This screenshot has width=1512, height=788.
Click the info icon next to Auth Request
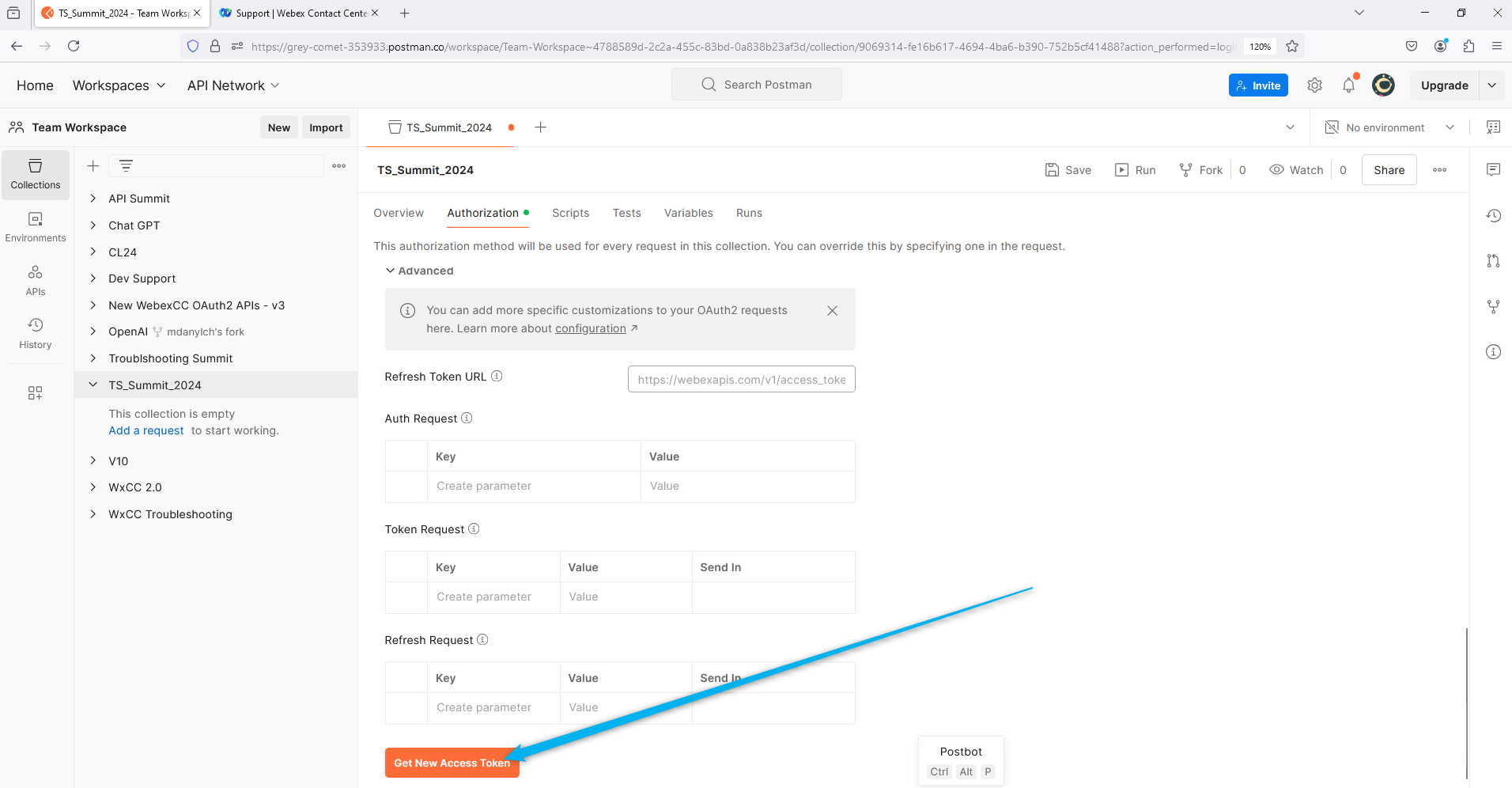point(467,418)
